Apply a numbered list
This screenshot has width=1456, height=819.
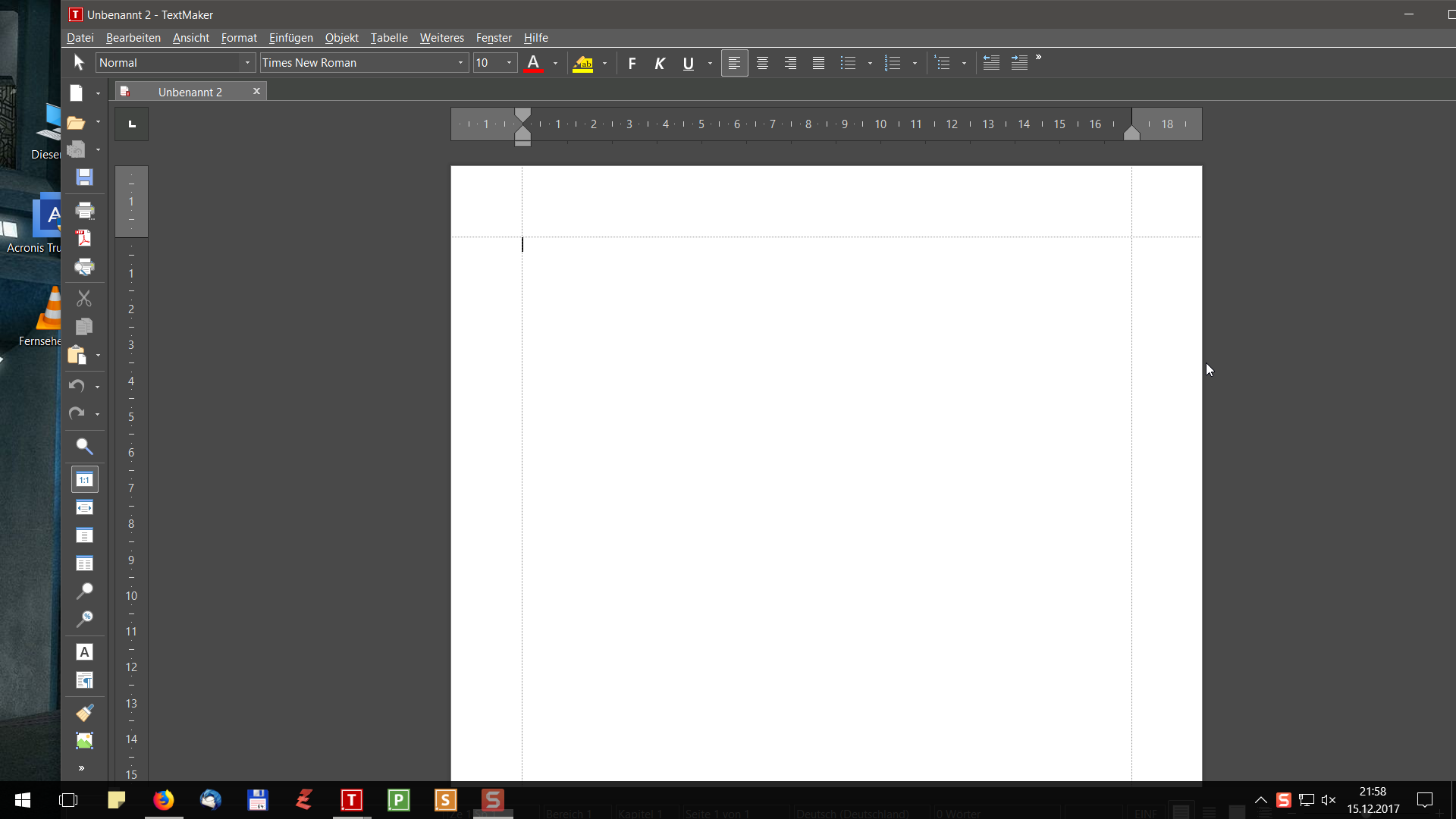point(893,64)
